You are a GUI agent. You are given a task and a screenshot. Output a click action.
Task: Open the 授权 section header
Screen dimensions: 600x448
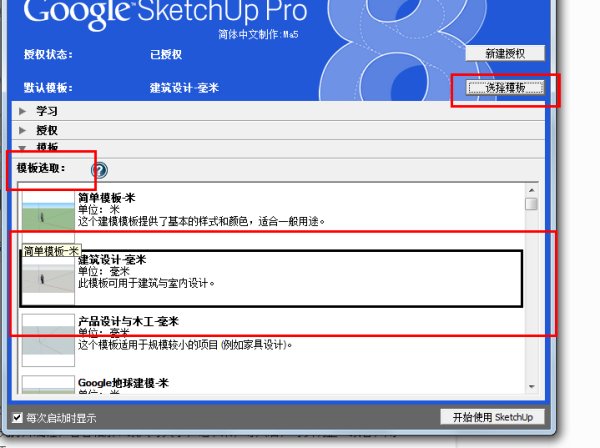278,130
